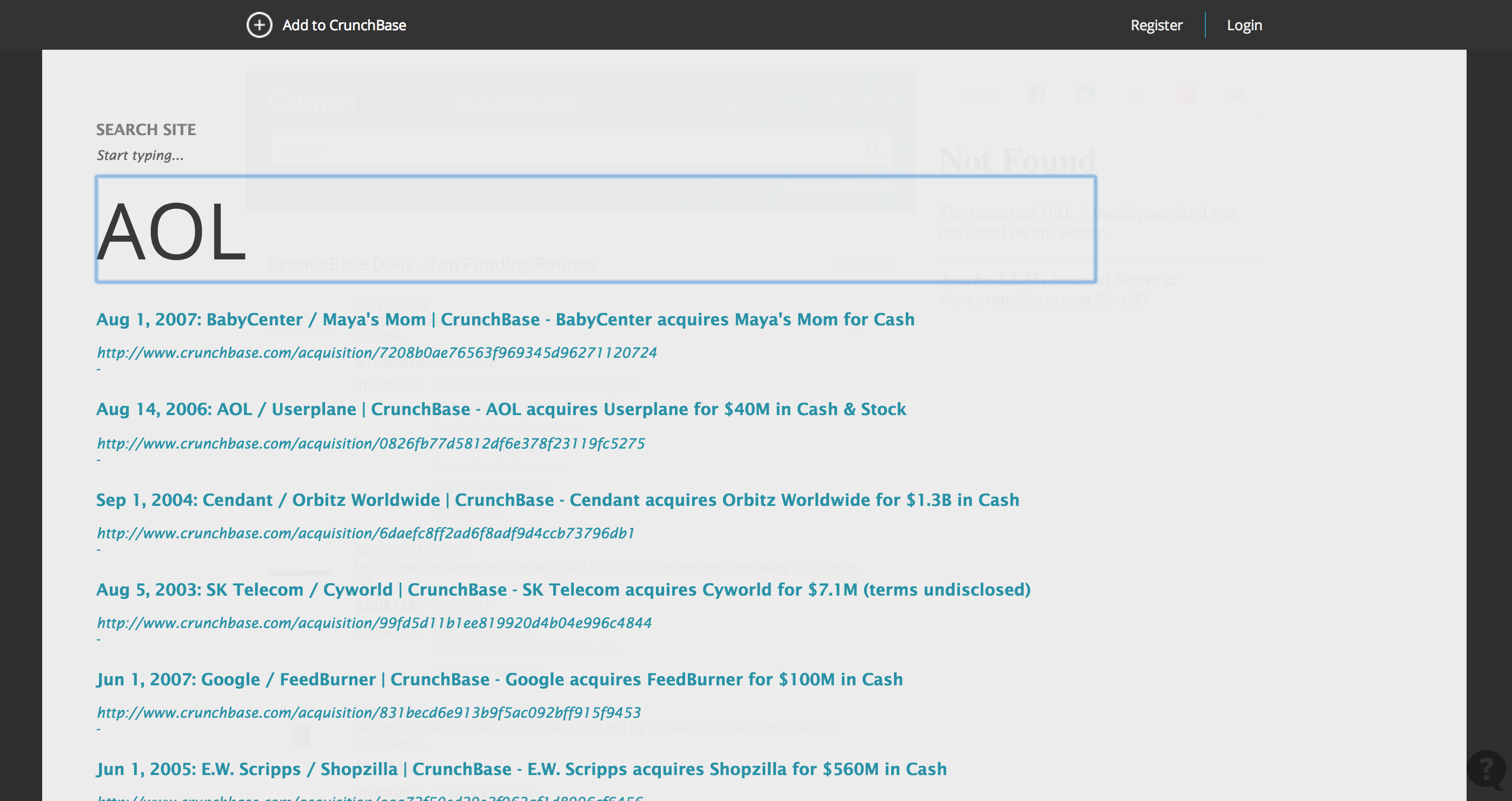Click the plus circle icon in header
This screenshot has height=801, width=1512.
[259, 25]
